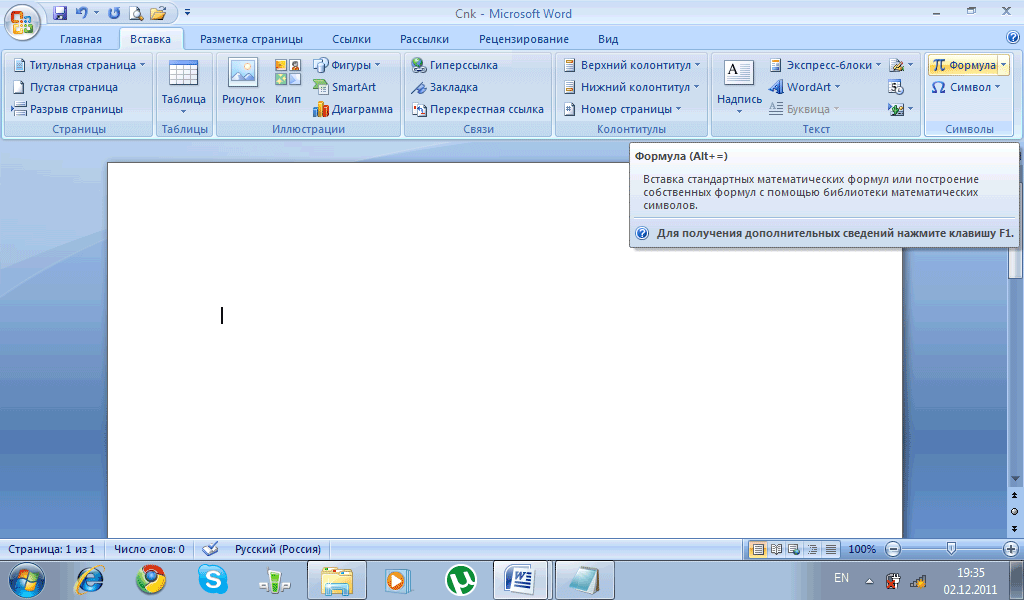Image resolution: width=1024 pixels, height=600 pixels.
Task: Save the document from the quick access toolbar
Action: point(60,12)
